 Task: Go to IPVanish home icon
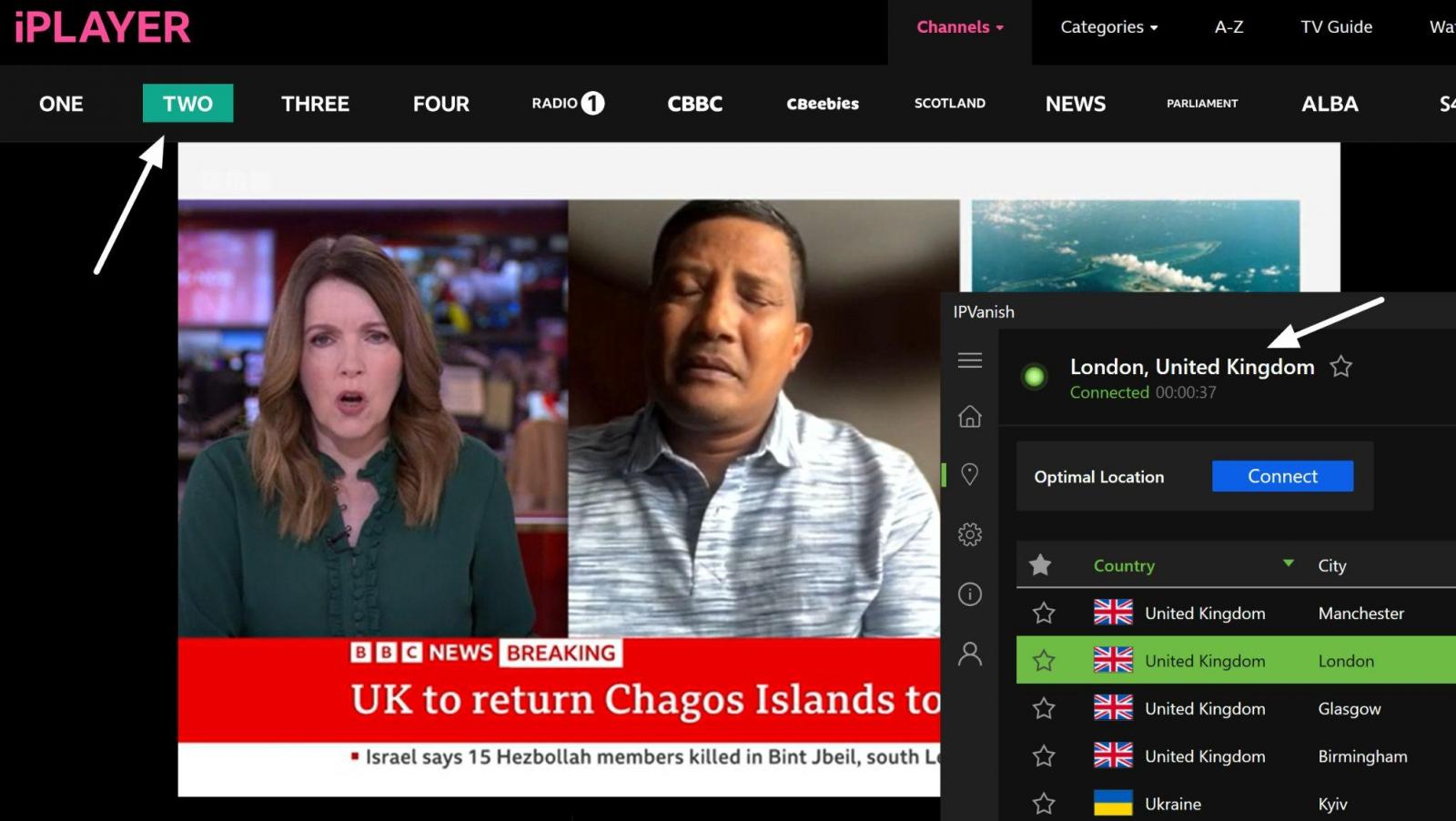970,416
